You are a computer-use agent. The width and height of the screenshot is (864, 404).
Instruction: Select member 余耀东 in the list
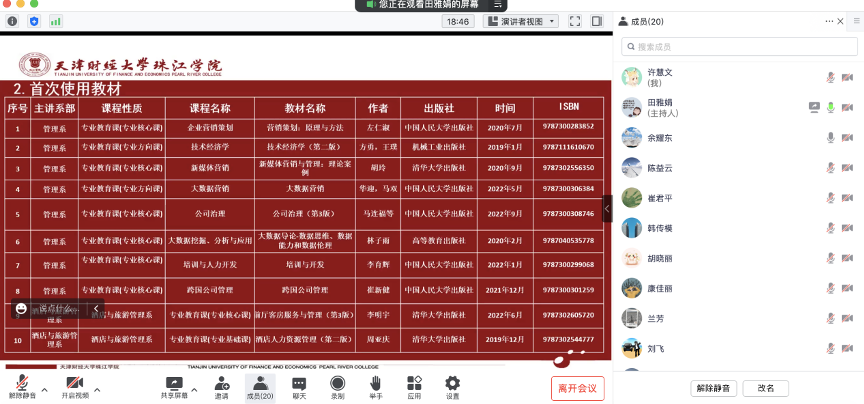coord(660,137)
